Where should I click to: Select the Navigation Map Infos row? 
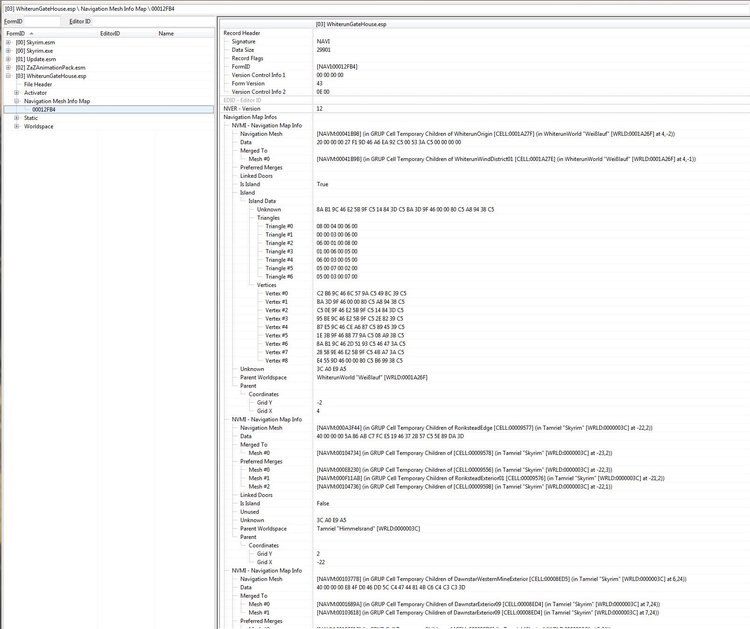click(x=483, y=117)
